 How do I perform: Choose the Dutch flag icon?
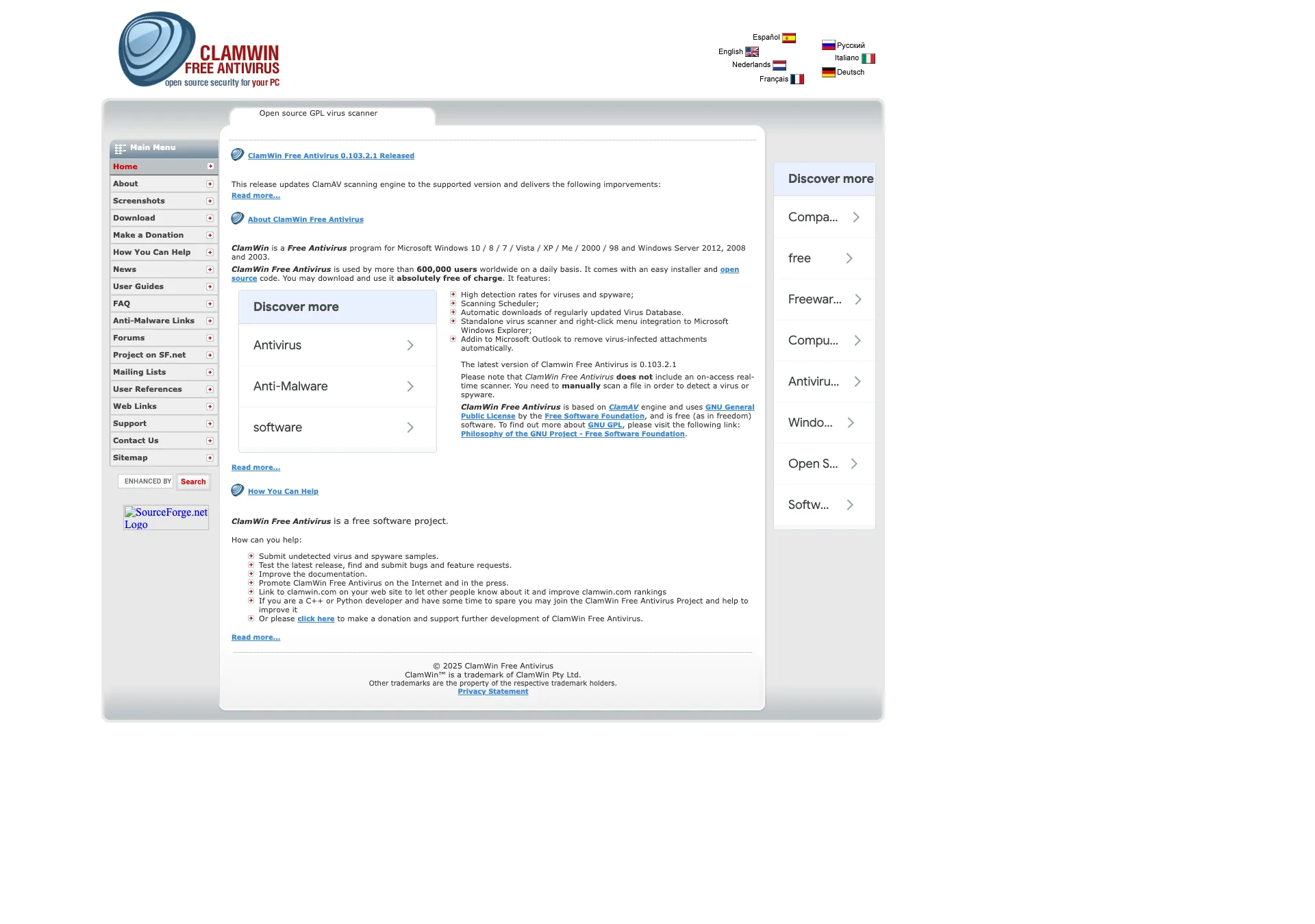coord(779,65)
